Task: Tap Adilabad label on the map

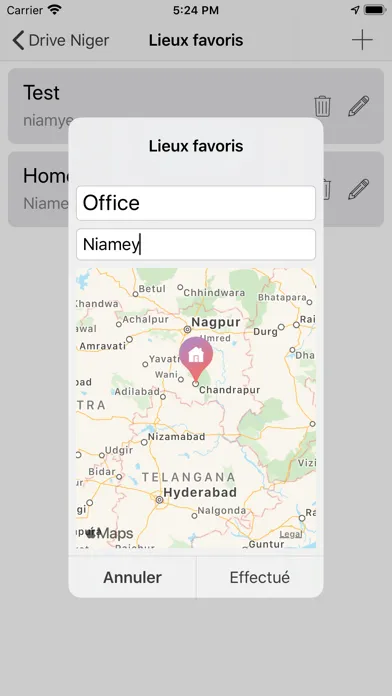Action: [137, 392]
